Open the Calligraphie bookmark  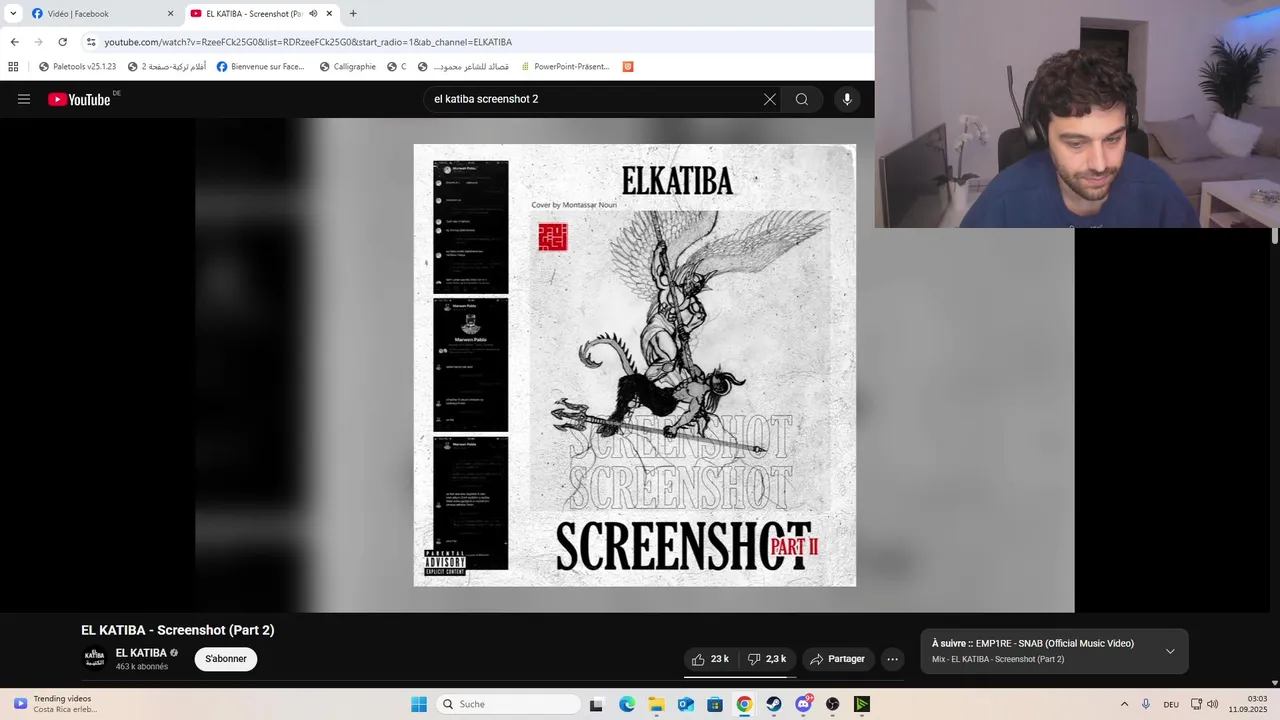coord(348,67)
